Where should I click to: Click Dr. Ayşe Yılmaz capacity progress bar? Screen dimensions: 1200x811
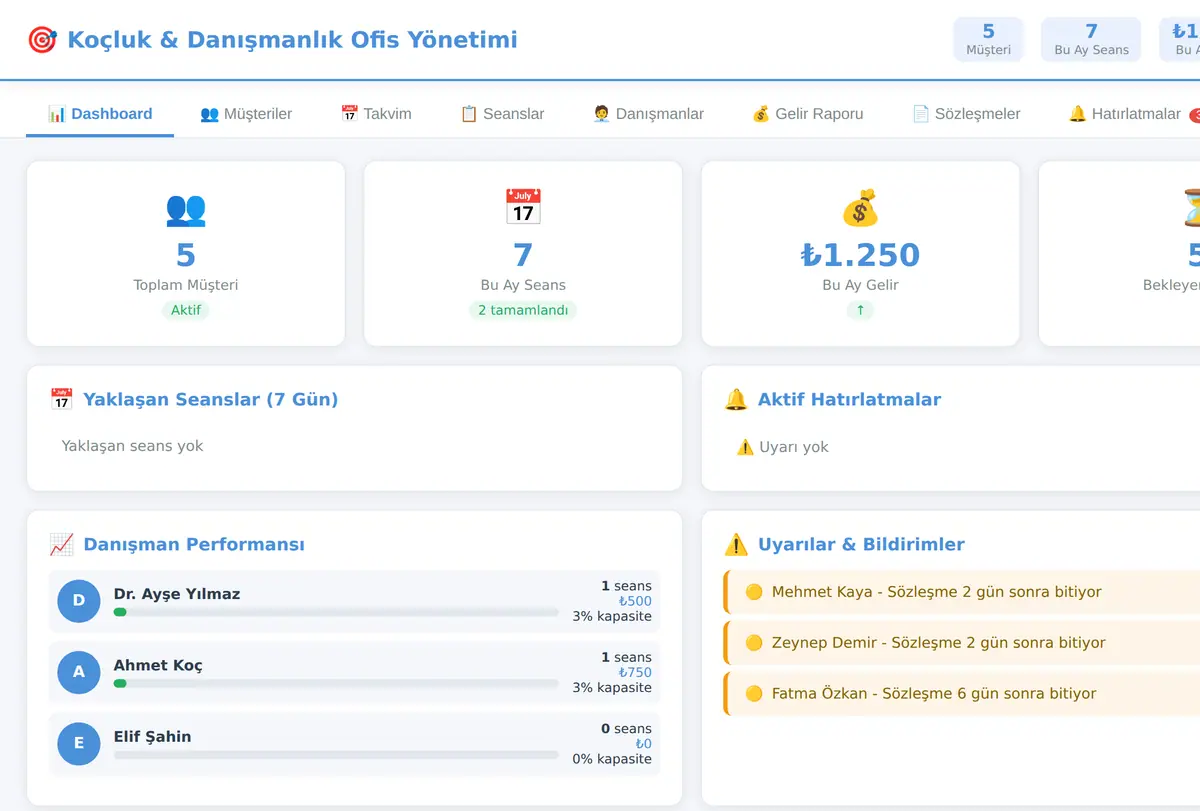(336, 612)
